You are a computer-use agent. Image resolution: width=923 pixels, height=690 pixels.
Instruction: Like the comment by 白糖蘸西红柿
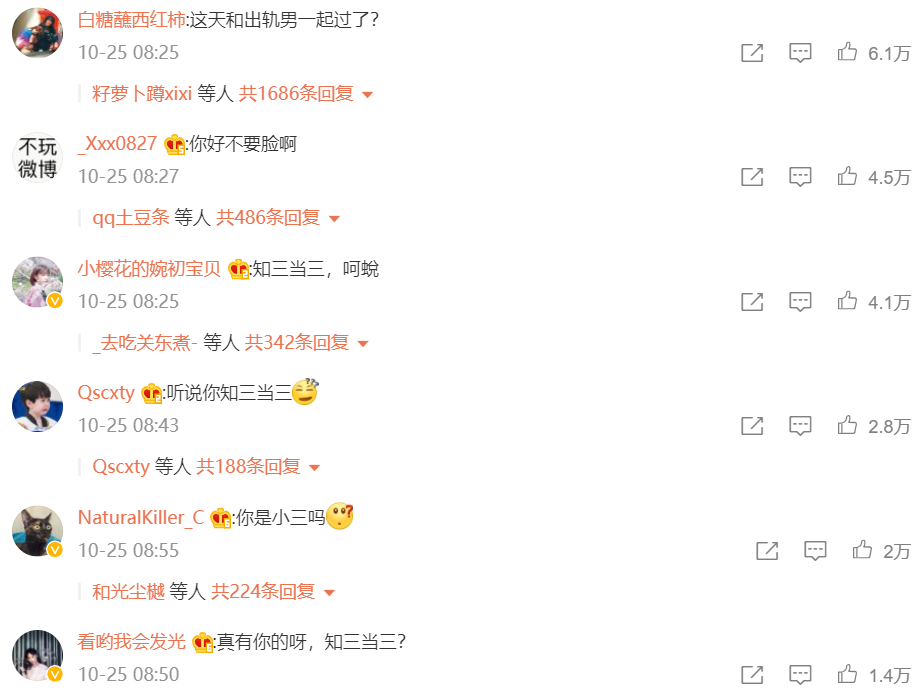coord(847,52)
